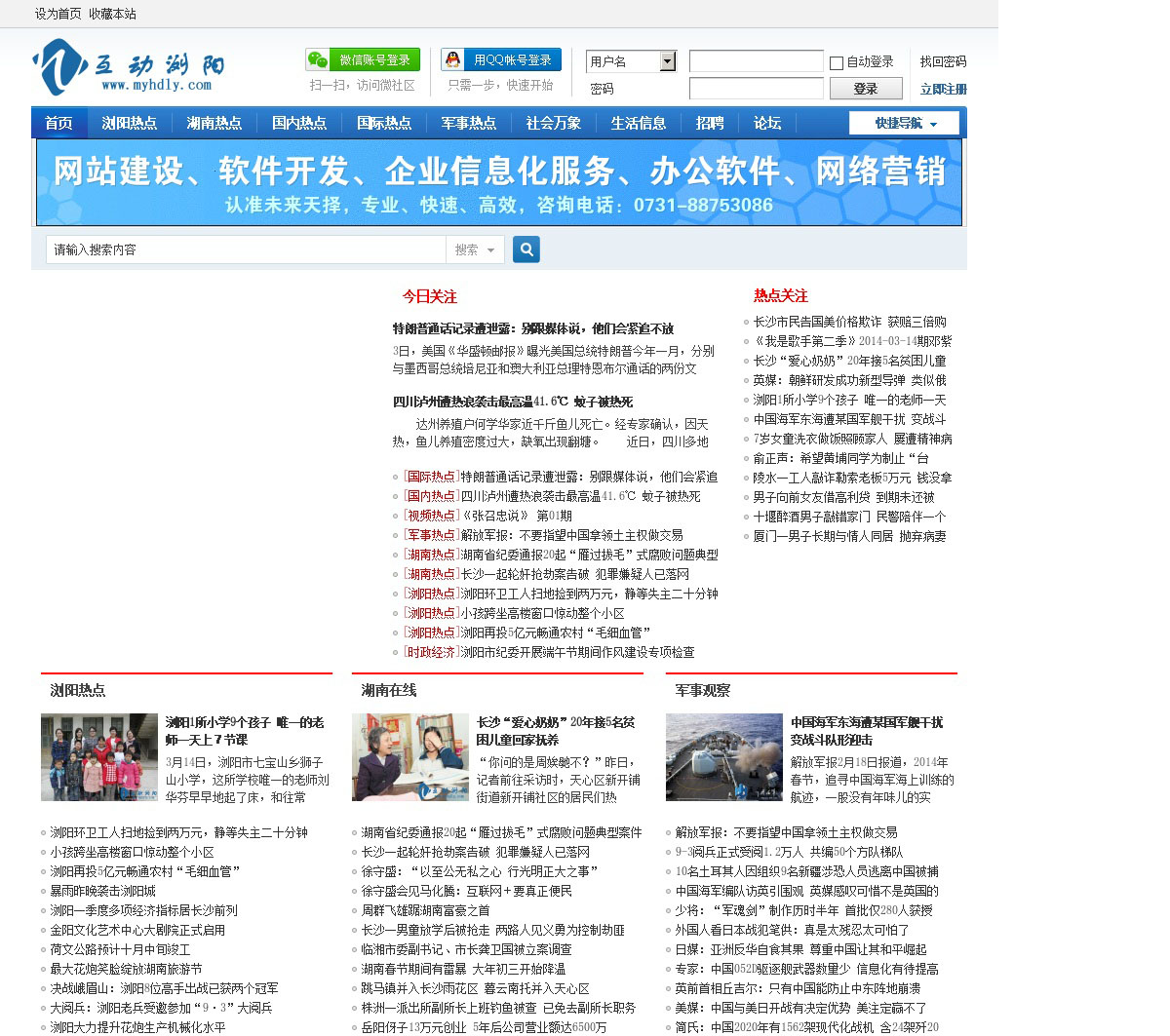The width and height of the screenshot is (1170, 1036).
Task: Click the 立即注册 register link
Action: 943,90
